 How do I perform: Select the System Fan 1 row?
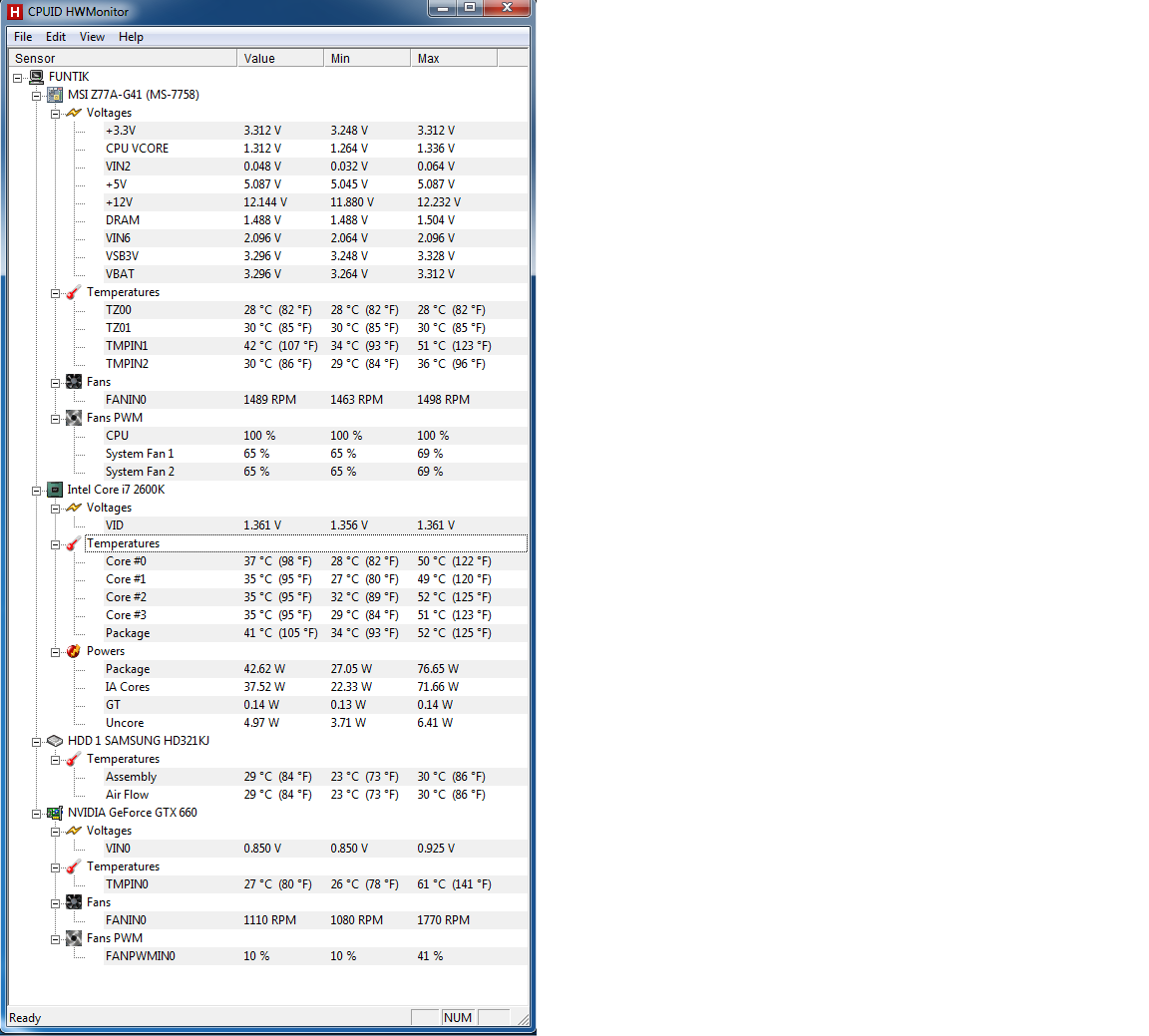[x=315, y=454]
